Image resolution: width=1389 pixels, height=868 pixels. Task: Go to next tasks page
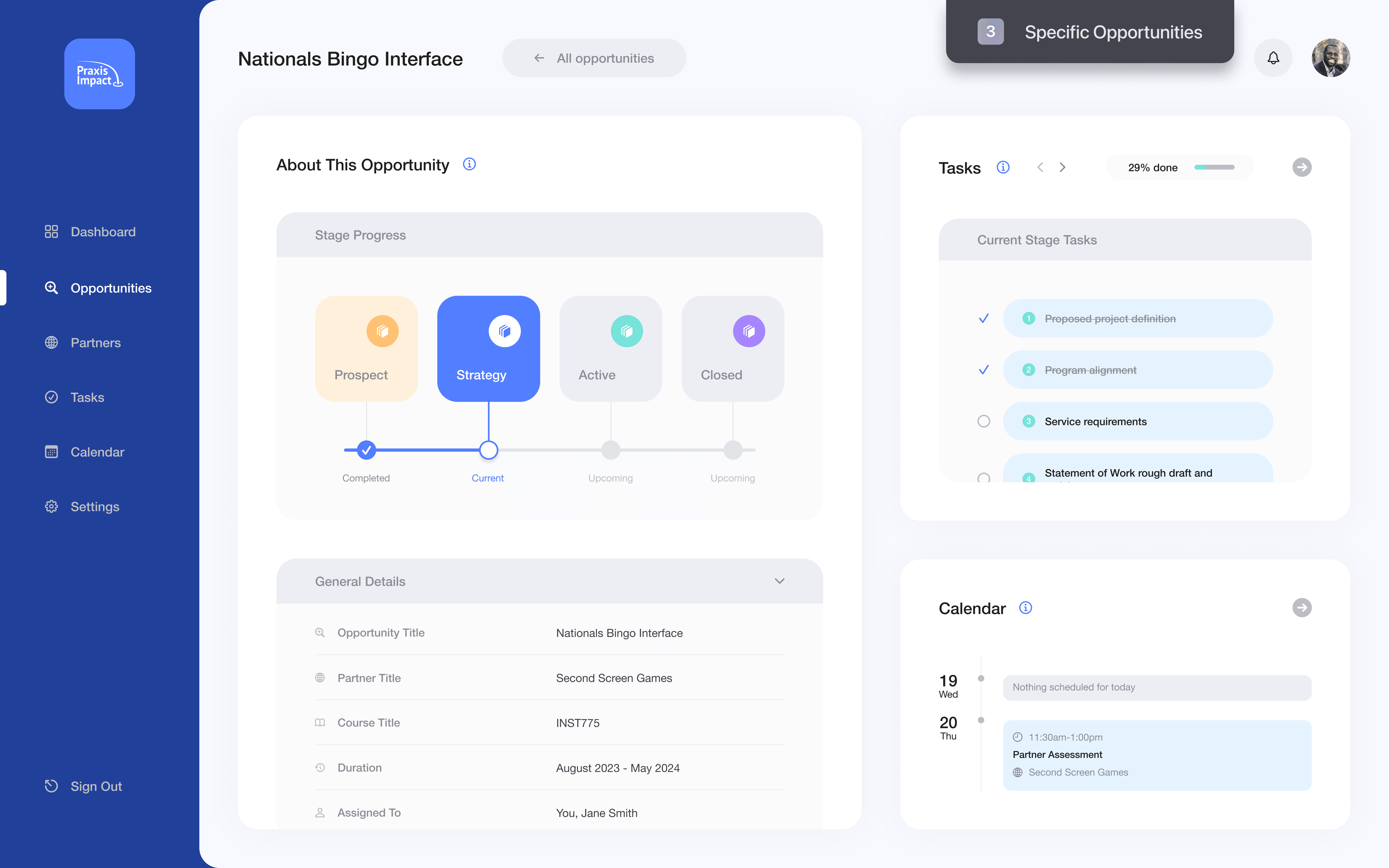point(1062,167)
